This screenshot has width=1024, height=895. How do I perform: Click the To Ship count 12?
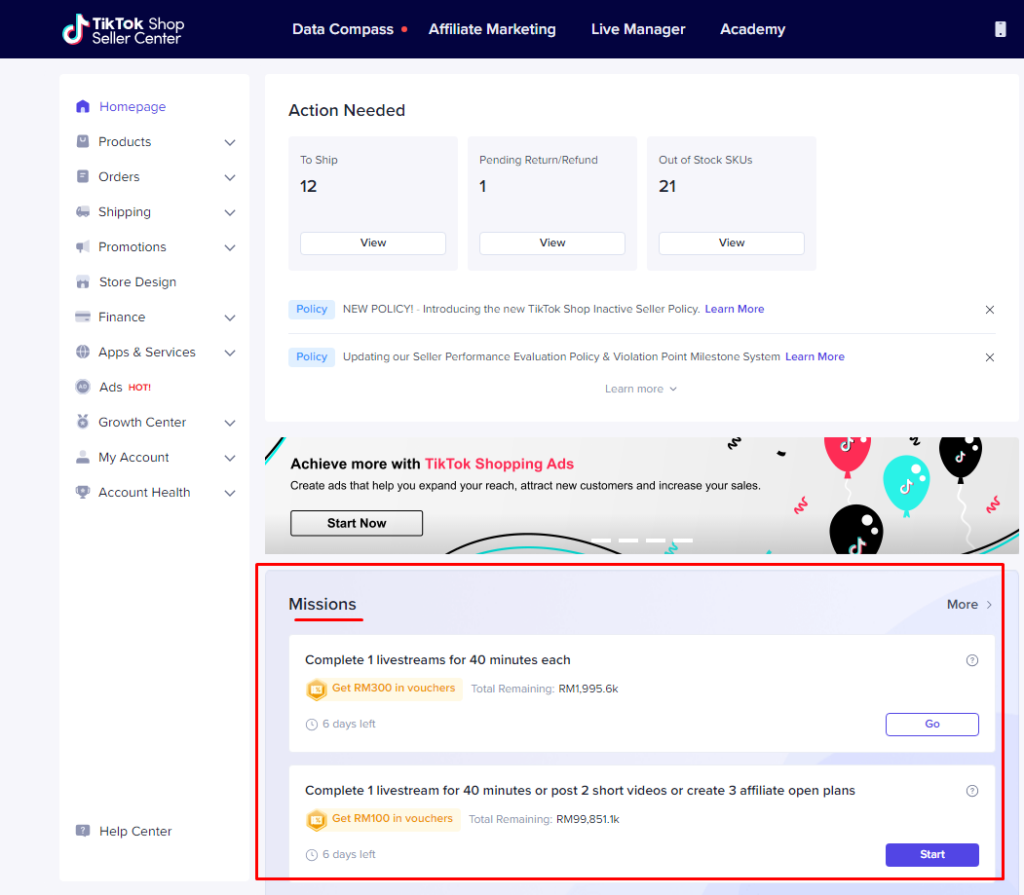(x=308, y=187)
